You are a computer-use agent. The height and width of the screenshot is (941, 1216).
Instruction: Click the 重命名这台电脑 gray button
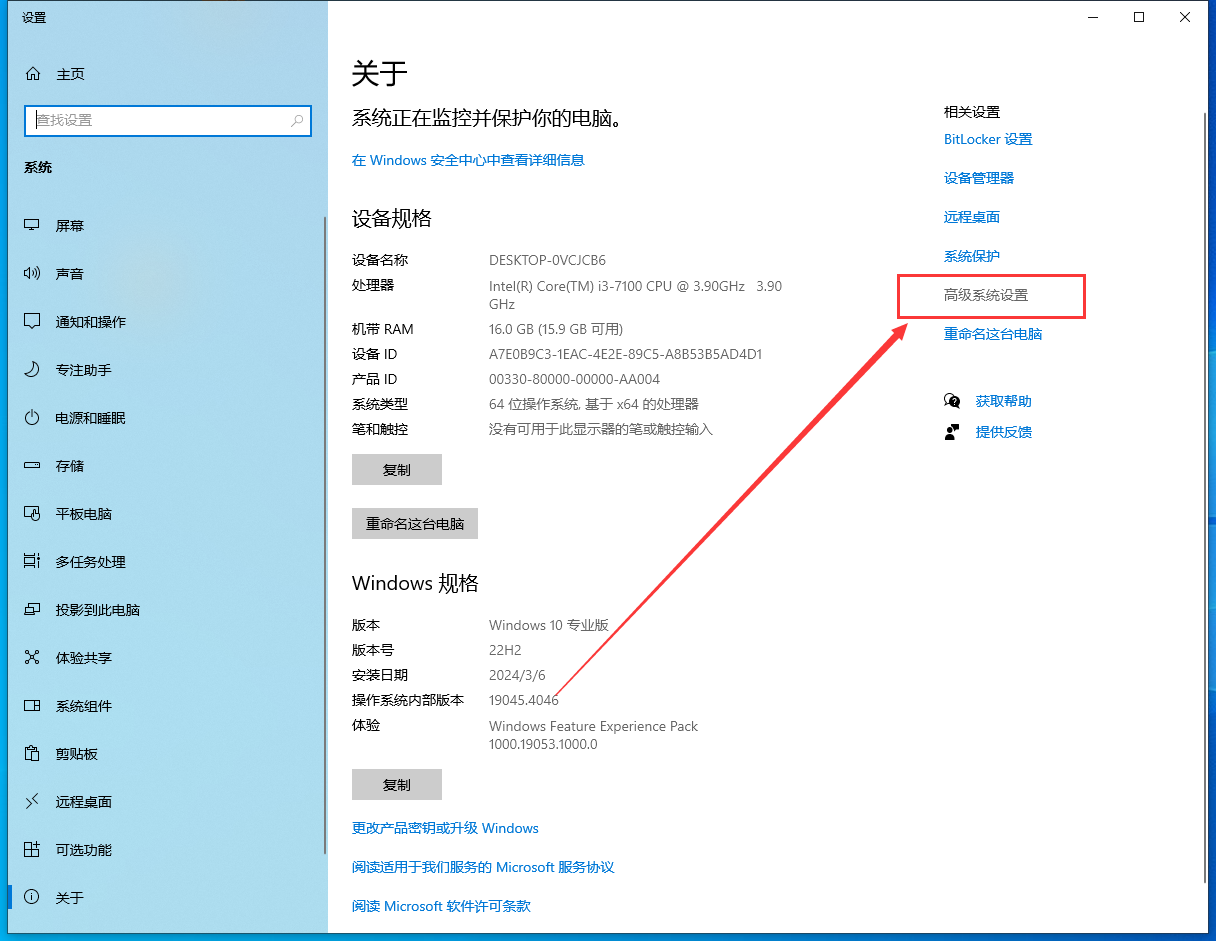click(415, 524)
